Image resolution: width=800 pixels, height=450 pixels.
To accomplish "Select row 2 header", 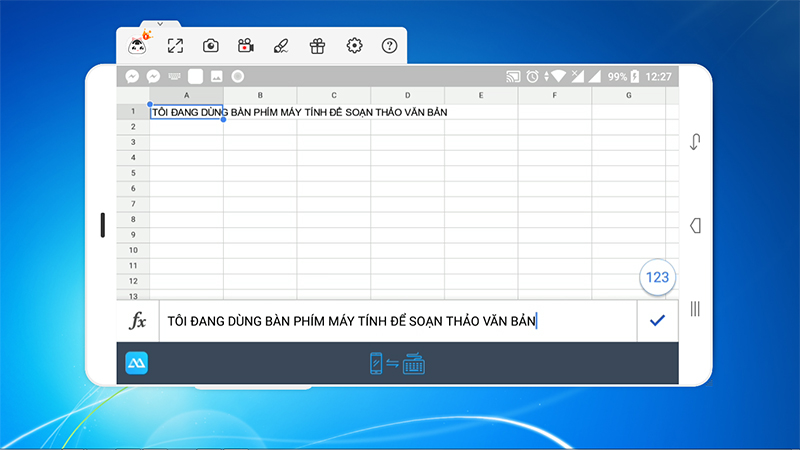I will [x=133, y=127].
